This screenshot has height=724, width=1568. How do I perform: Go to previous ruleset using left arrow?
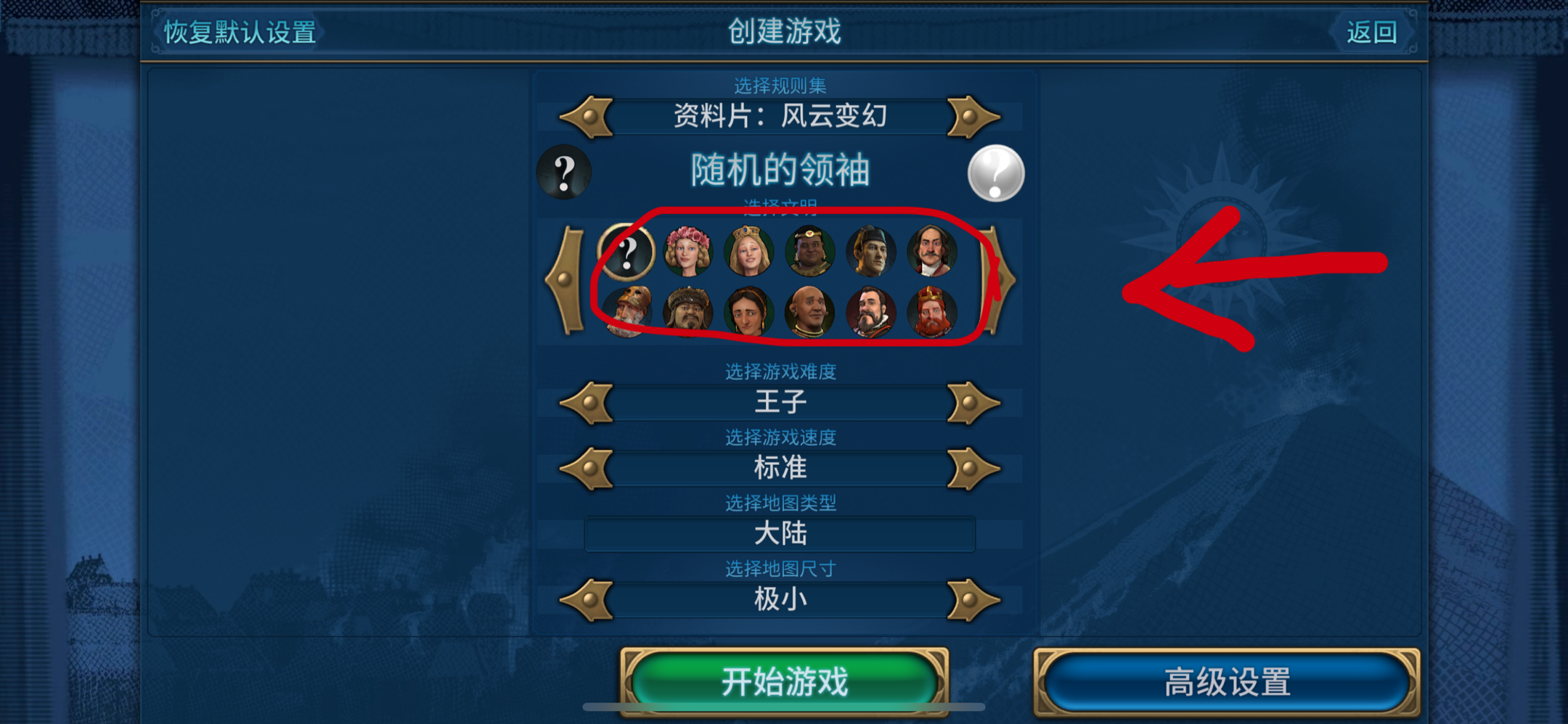(x=587, y=117)
